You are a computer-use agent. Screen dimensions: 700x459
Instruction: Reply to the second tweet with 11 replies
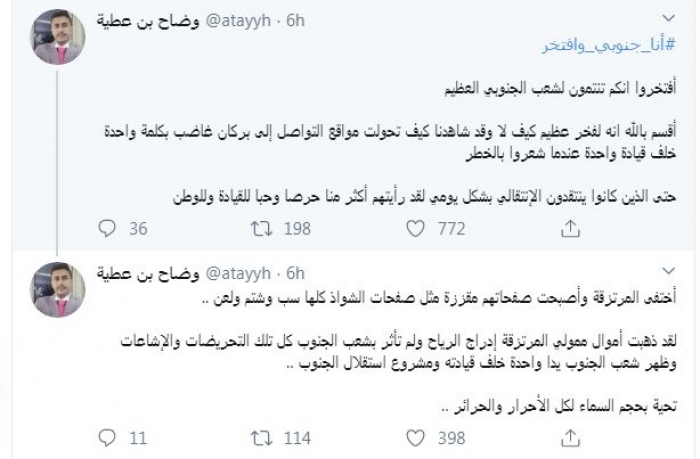click(109, 437)
